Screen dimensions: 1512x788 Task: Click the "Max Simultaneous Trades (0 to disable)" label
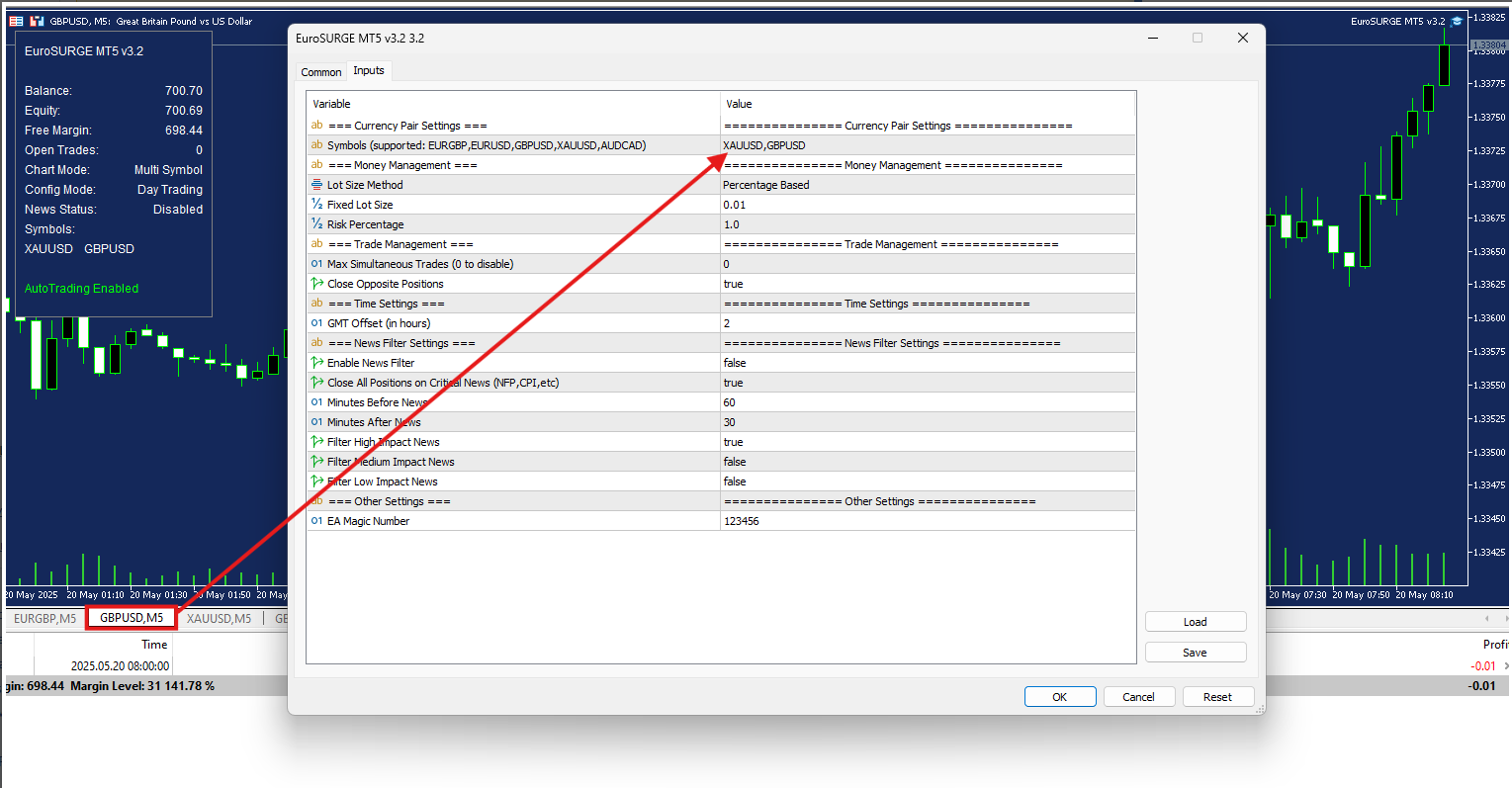tap(420, 264)
